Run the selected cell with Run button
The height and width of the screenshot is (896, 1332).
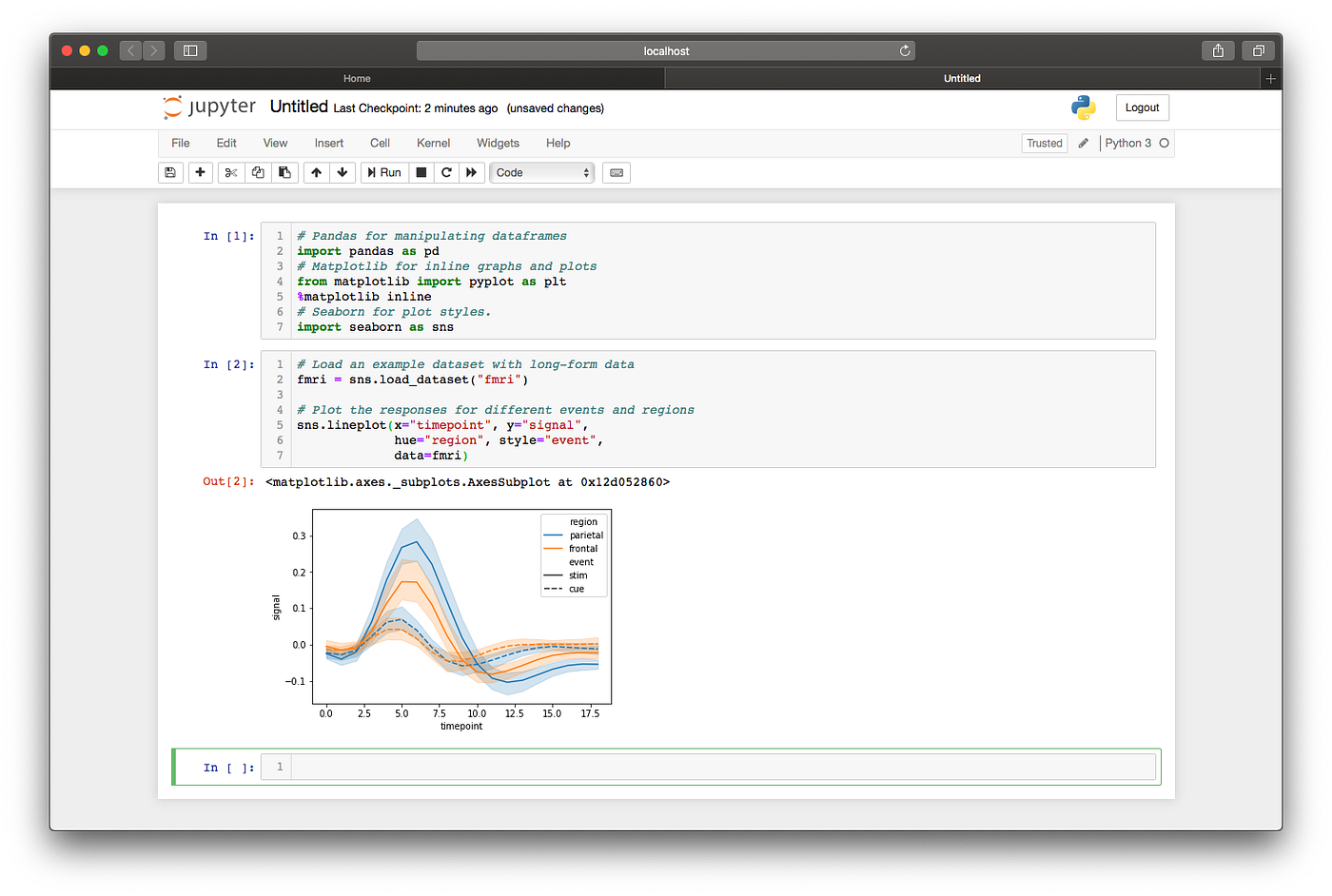[x=383, y=172]
